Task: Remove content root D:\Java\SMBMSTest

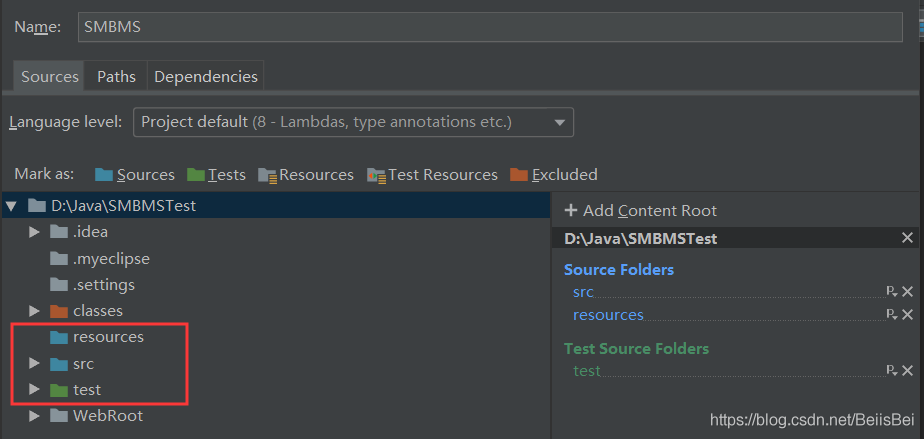Action: click(x=907, y=238)
